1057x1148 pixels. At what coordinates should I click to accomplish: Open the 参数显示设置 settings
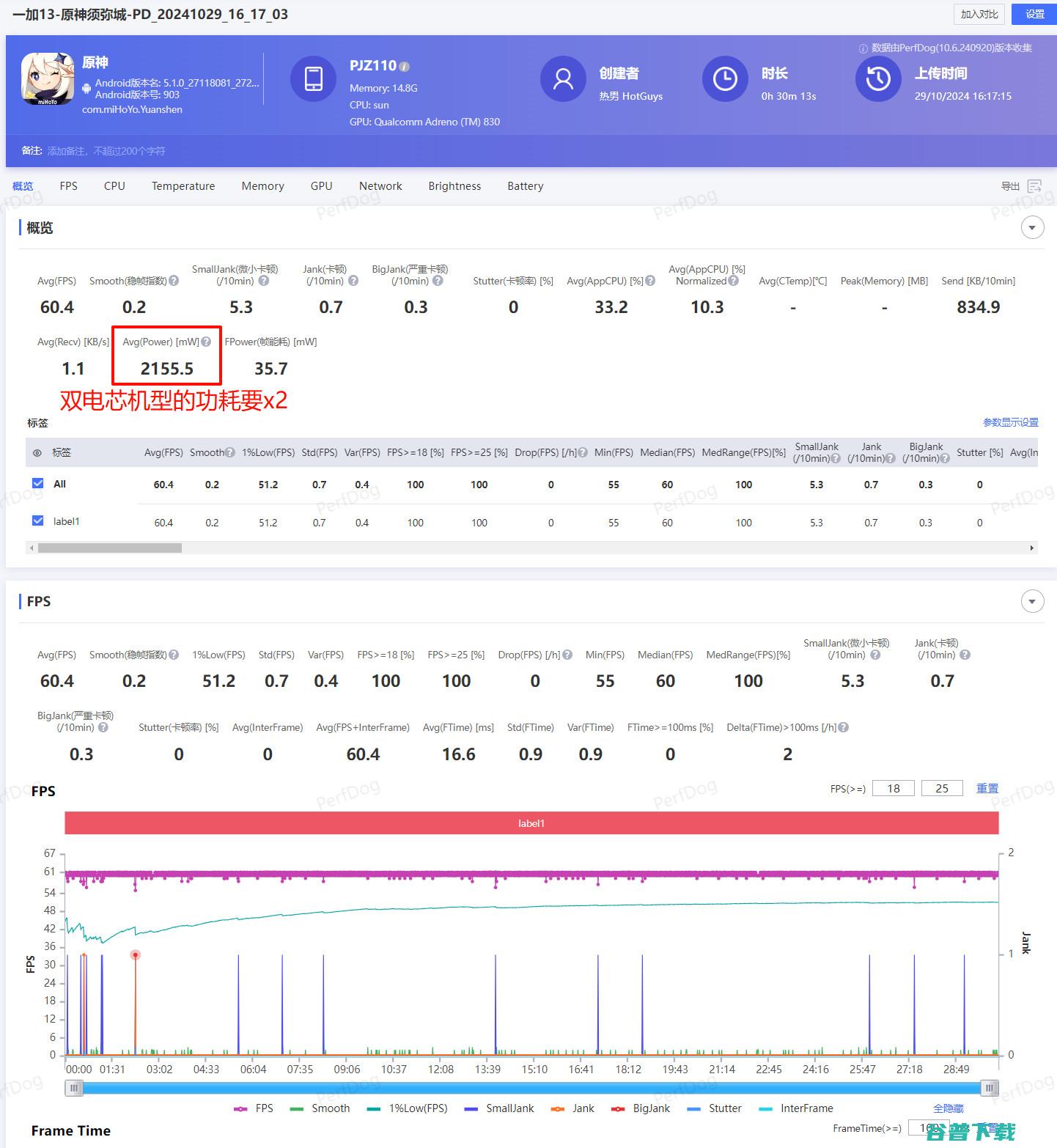pyautogui.click(x=1011, y=422)
